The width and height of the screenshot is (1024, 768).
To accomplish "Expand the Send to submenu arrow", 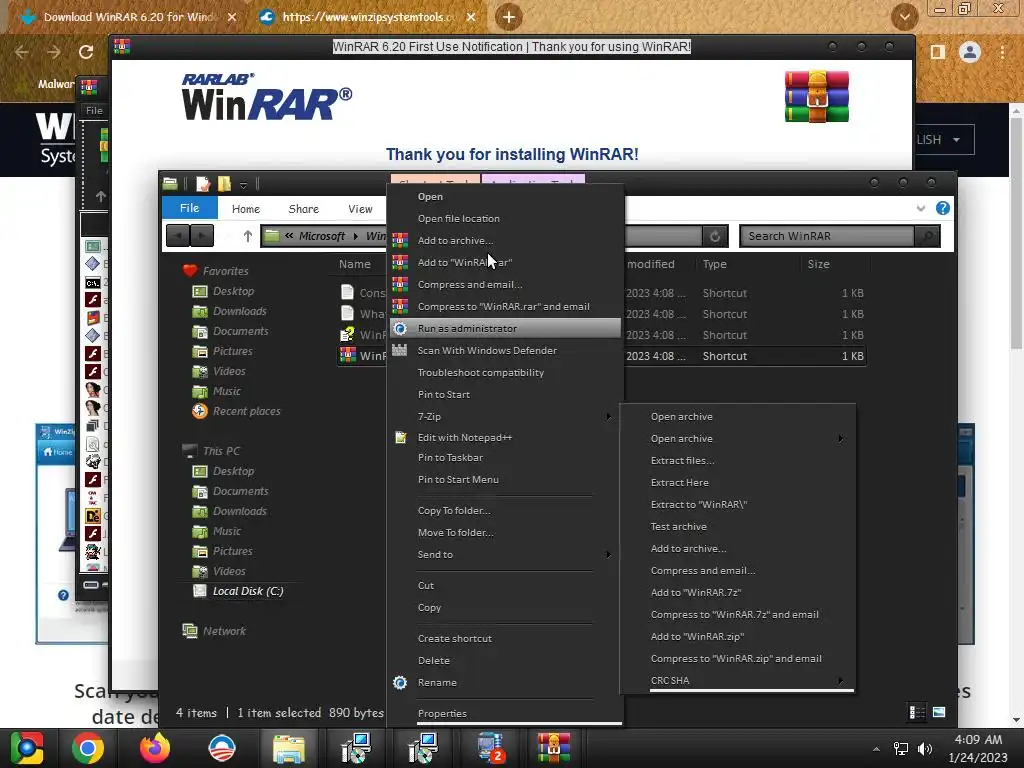I will pyautogui.click(x=608, y=554).
